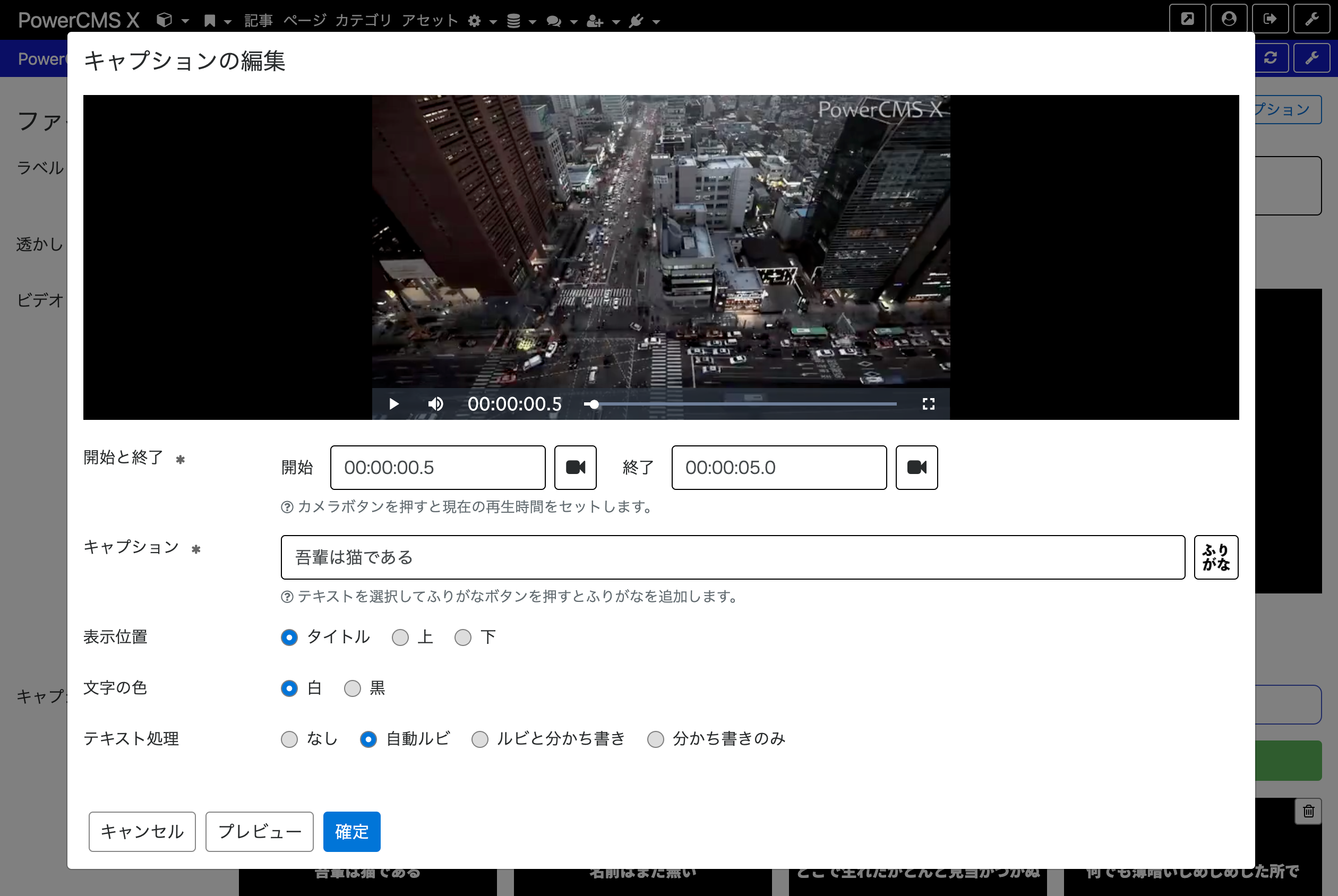Select ルビと分かち書き text processing option
This screenshot has width=1338, height=896.
pyautogui.click(x=480, y=739)
